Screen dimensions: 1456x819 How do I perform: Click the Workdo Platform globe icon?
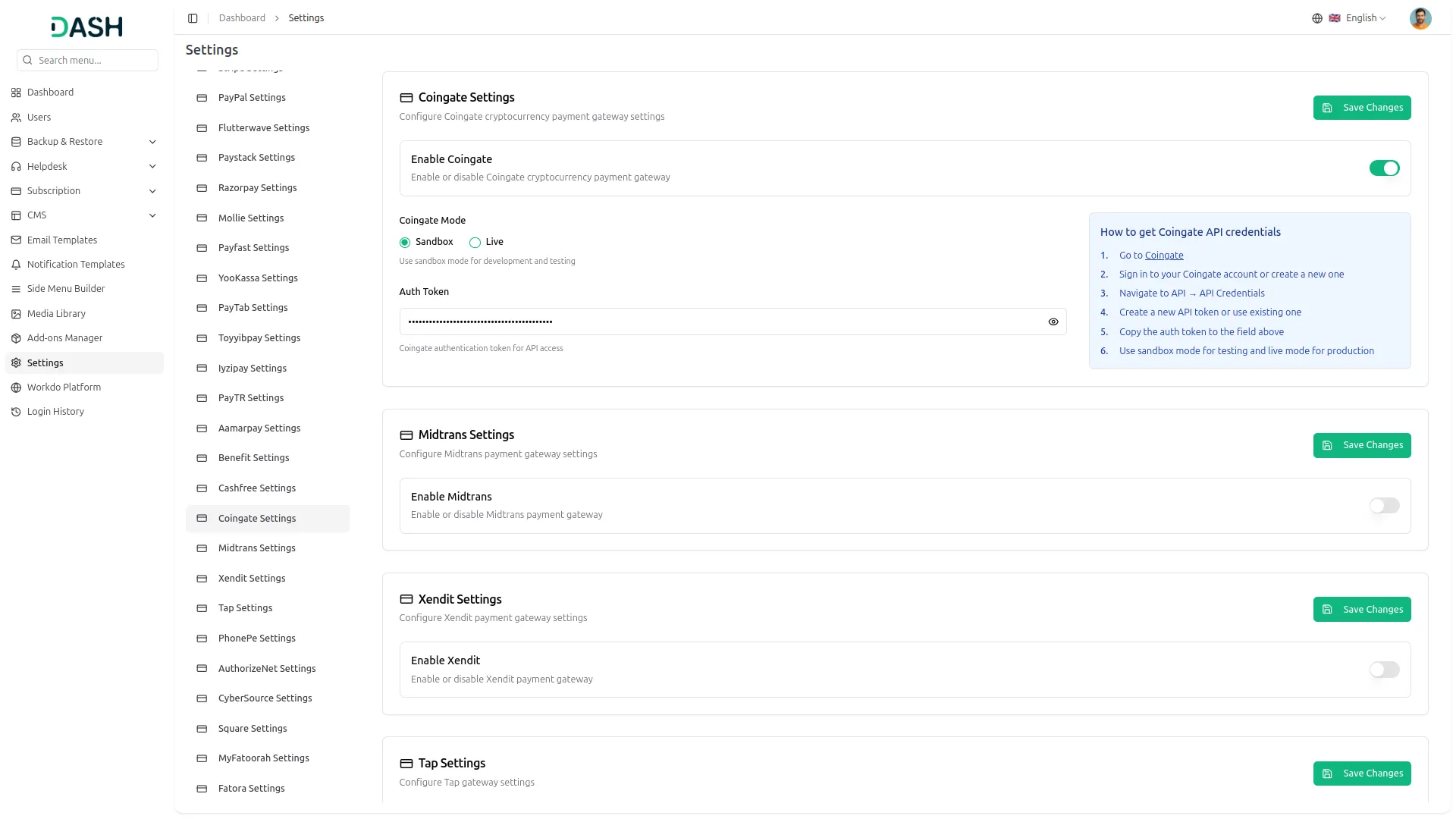click(16, 388)
